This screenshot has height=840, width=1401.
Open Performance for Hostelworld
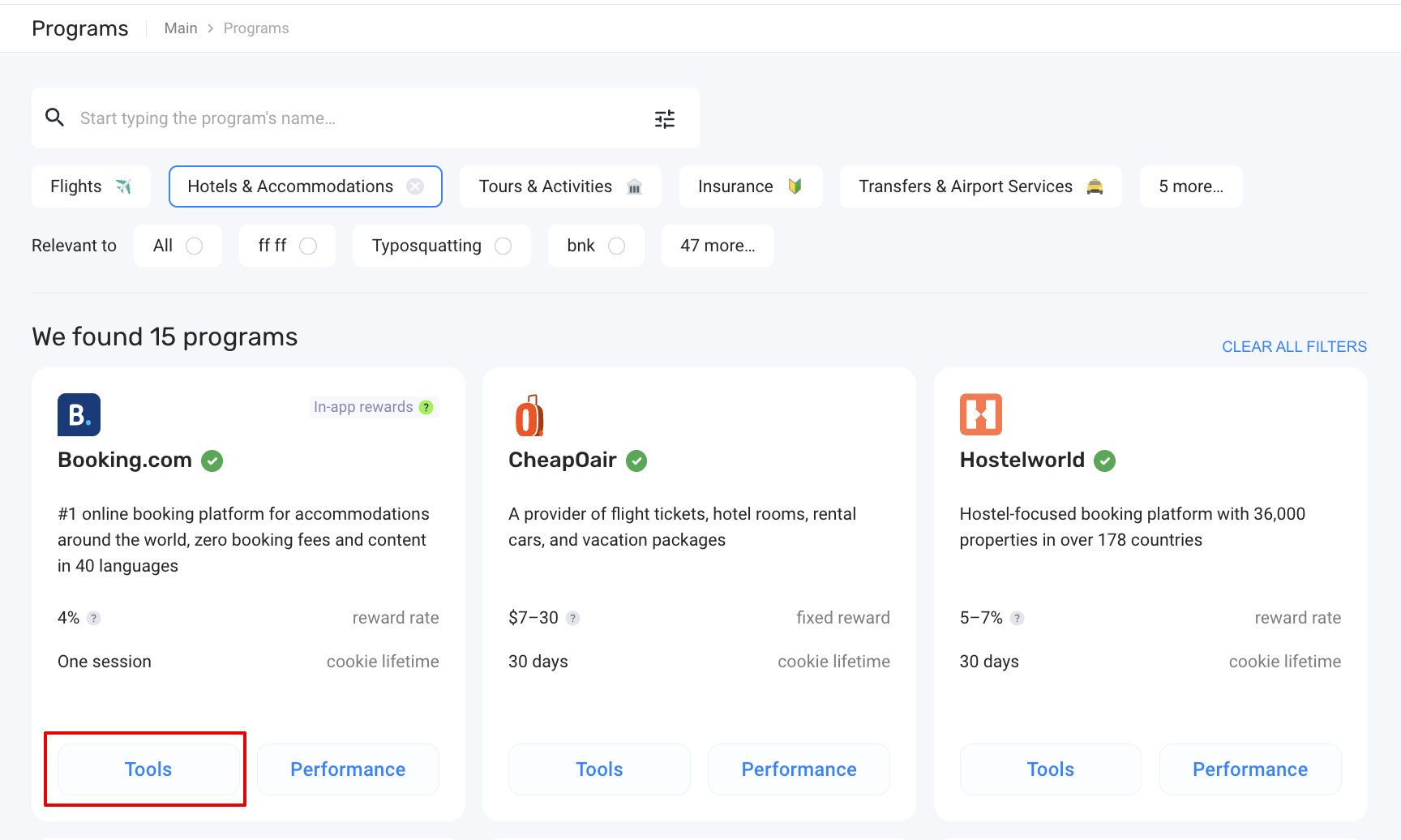coord(1250,769)
